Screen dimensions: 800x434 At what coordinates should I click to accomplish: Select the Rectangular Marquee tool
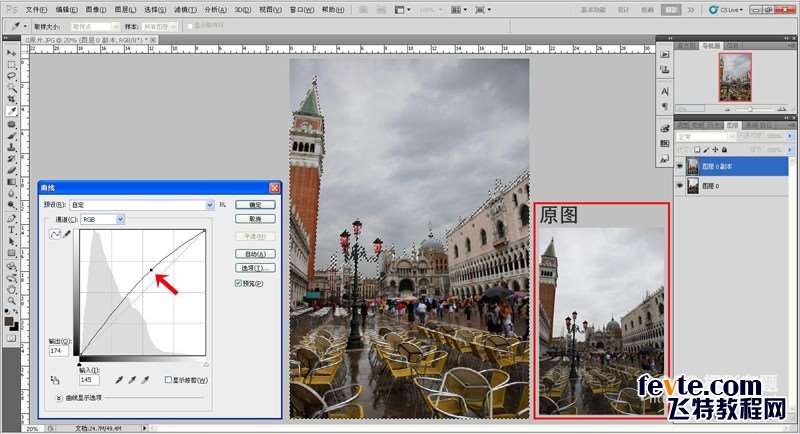pos(11,65)
